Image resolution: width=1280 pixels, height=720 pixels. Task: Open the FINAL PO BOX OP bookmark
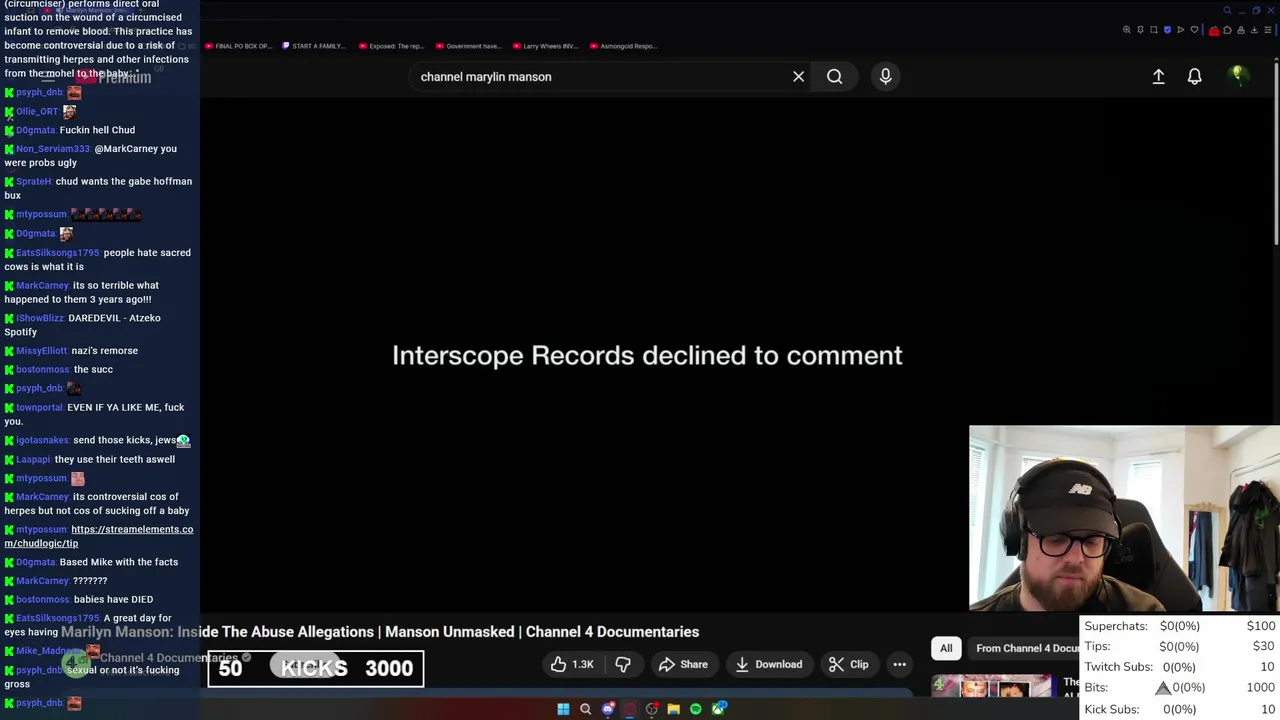click(238, 46)
